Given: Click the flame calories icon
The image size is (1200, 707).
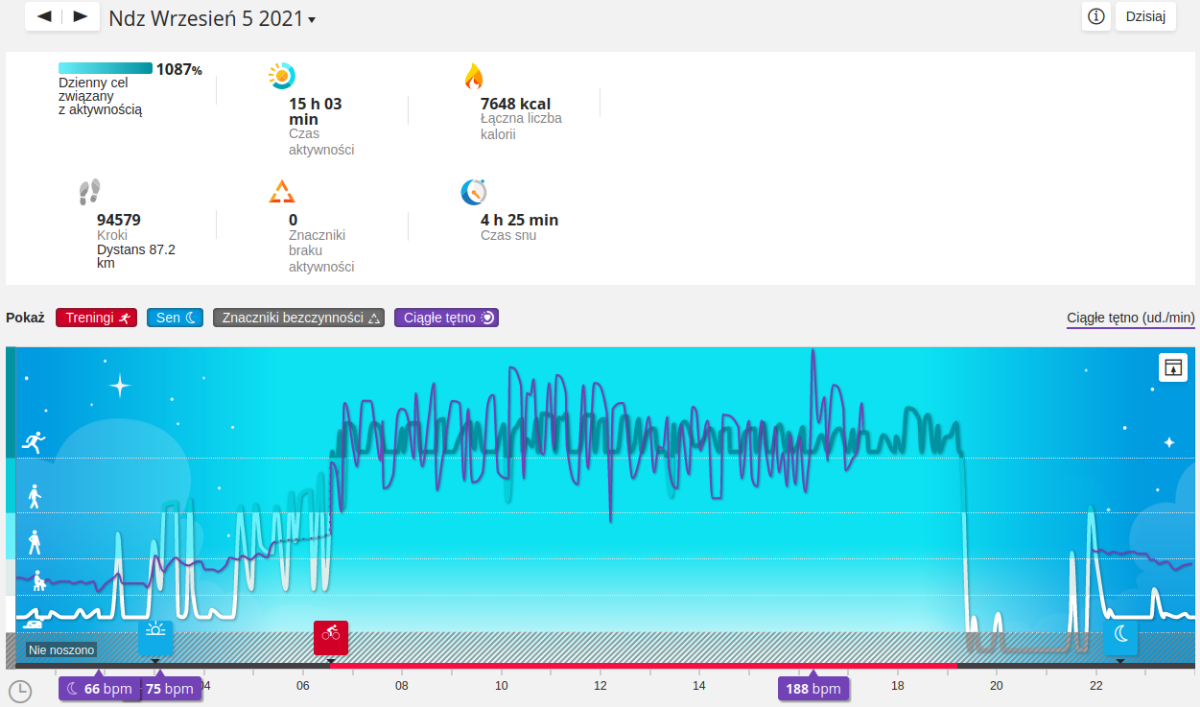Looking at the screenshot, I should (473, 76).
